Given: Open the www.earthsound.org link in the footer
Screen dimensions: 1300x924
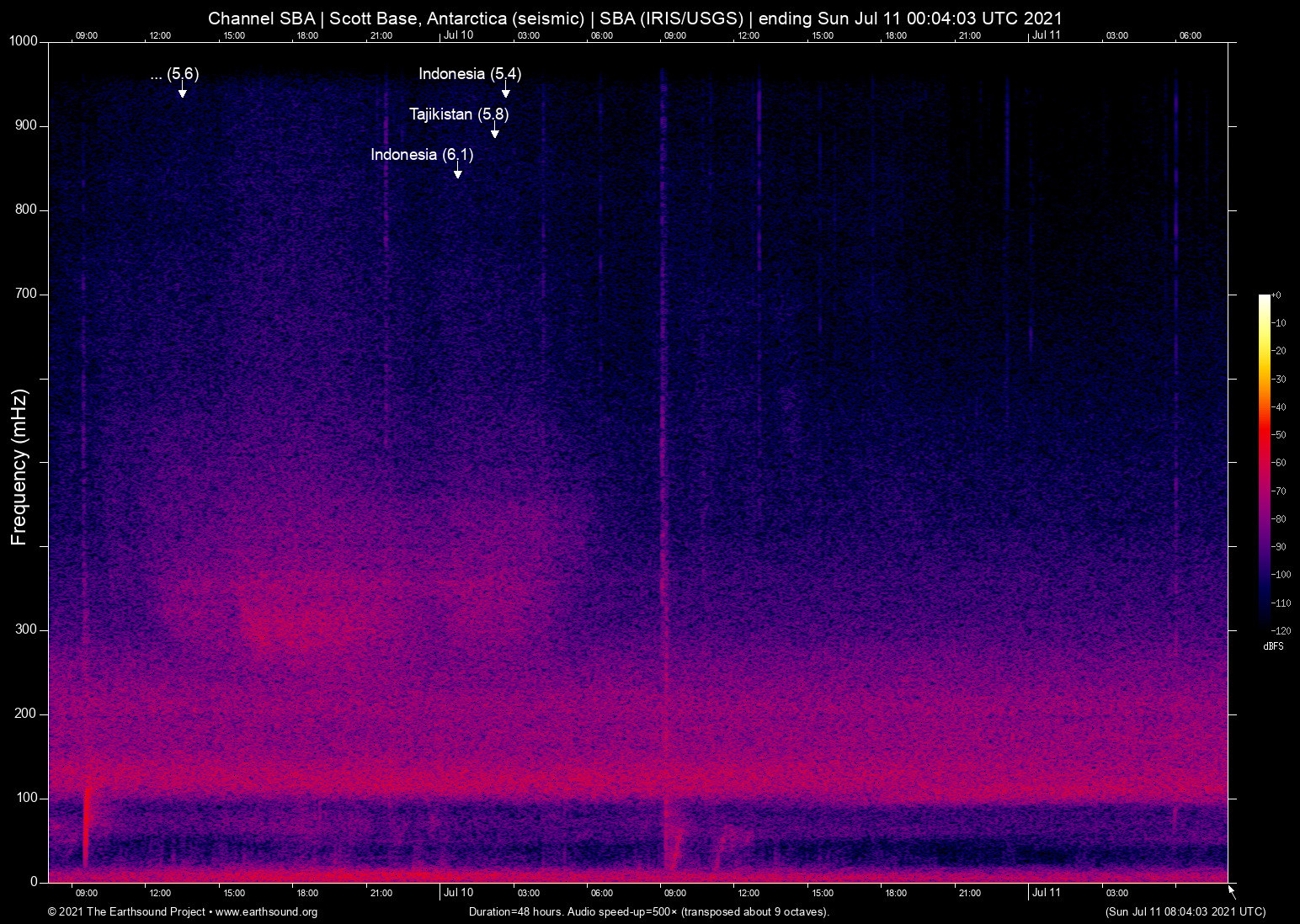Looking at the screenshot, I should pyautogui.click(x=266, y=912).
